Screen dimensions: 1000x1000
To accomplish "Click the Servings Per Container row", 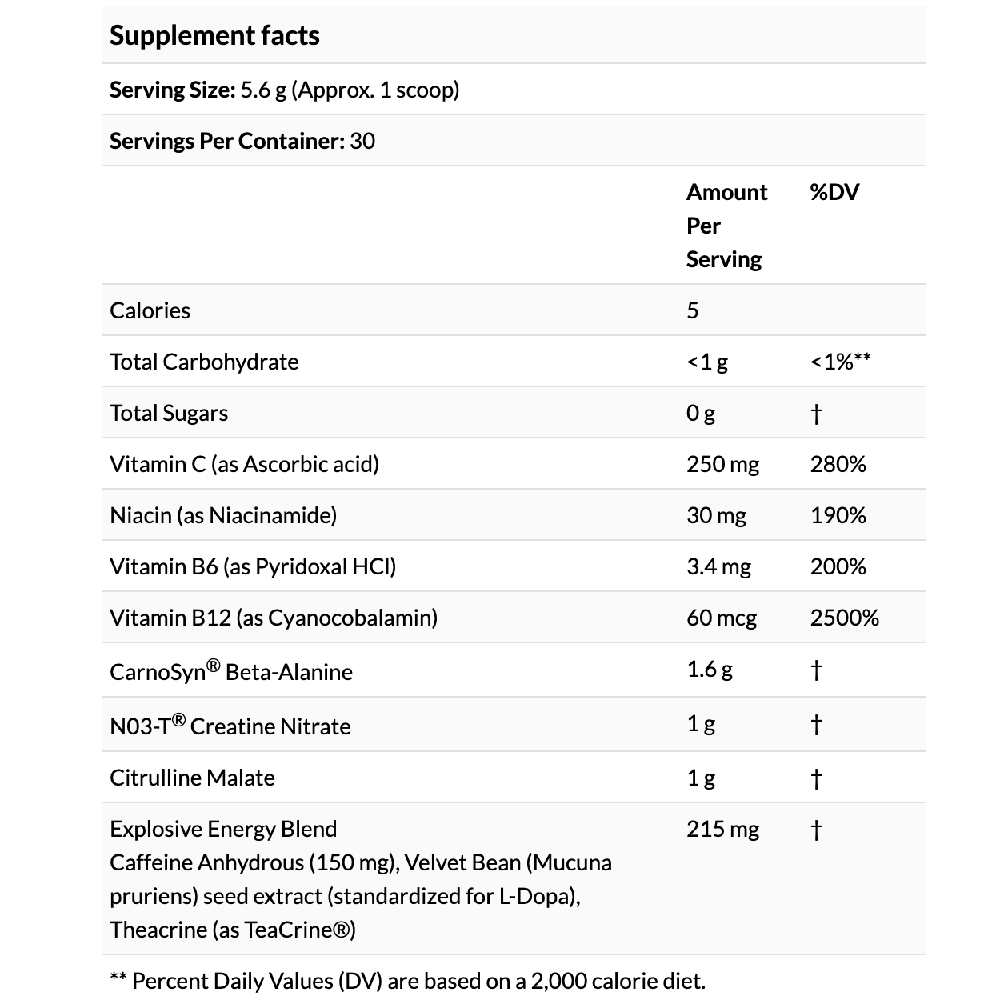I will 242,141.
